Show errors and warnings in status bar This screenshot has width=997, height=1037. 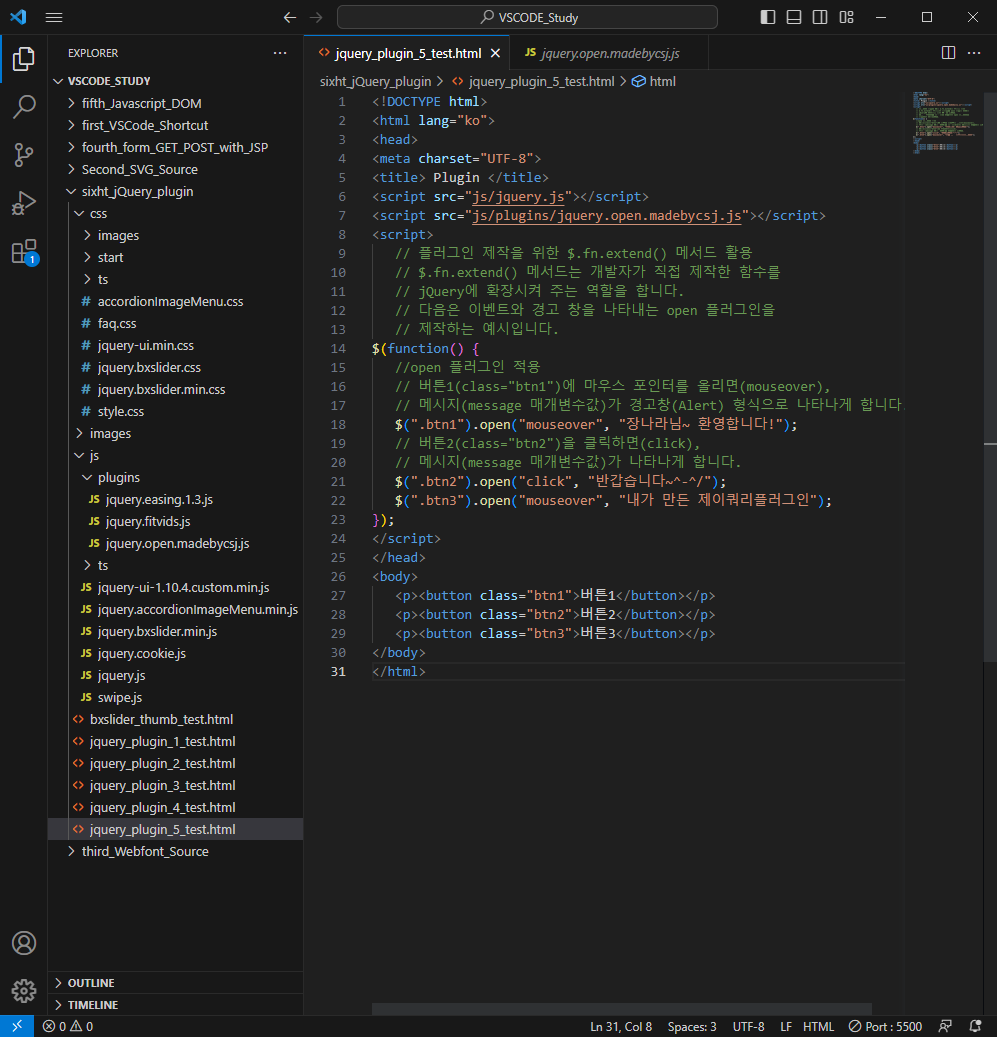point(68,1026)
